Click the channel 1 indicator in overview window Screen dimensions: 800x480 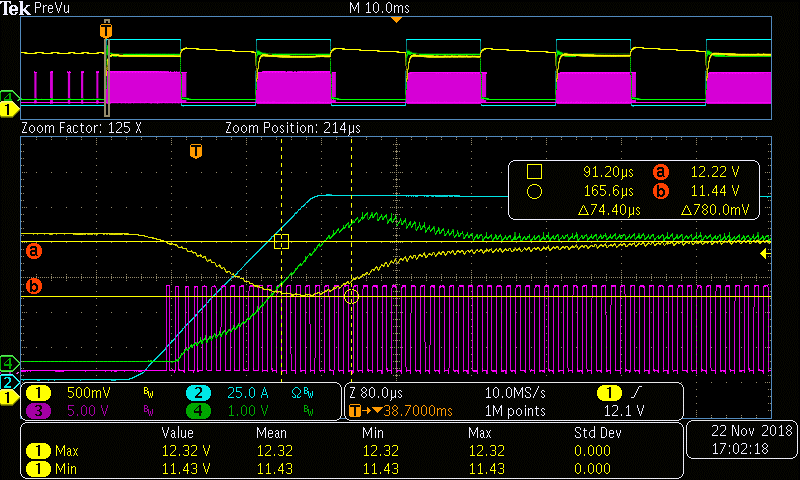click(9, 109)
